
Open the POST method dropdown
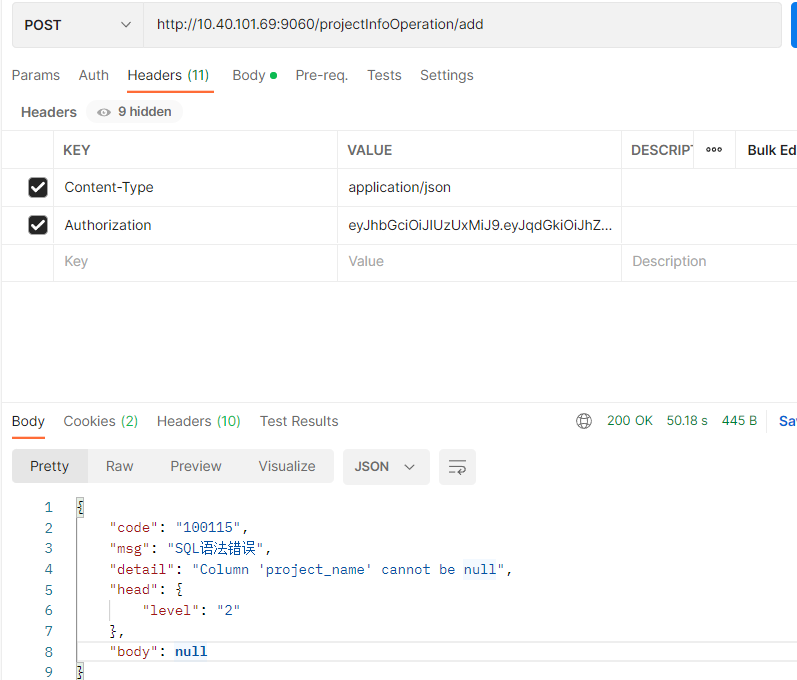click(x=77, y=25)
